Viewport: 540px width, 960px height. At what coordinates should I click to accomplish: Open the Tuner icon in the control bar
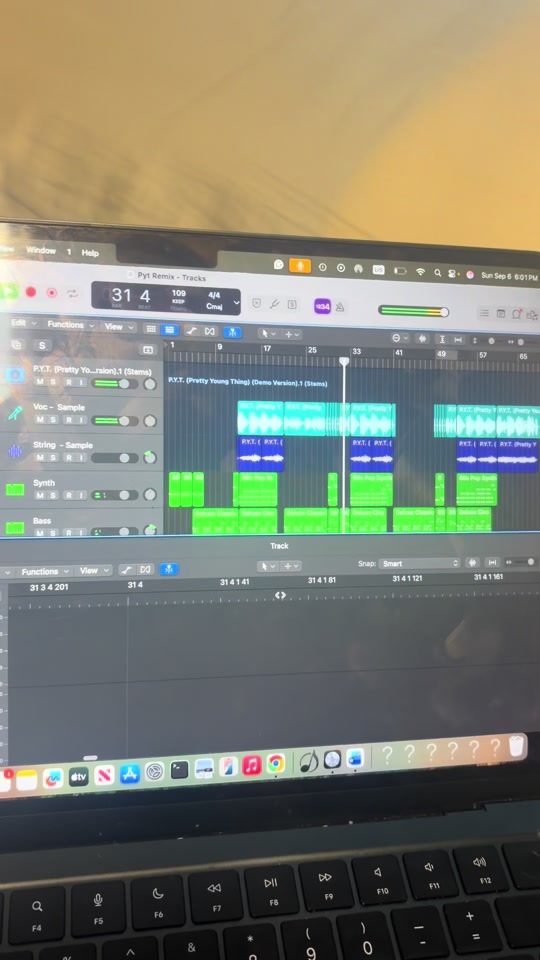274,304
